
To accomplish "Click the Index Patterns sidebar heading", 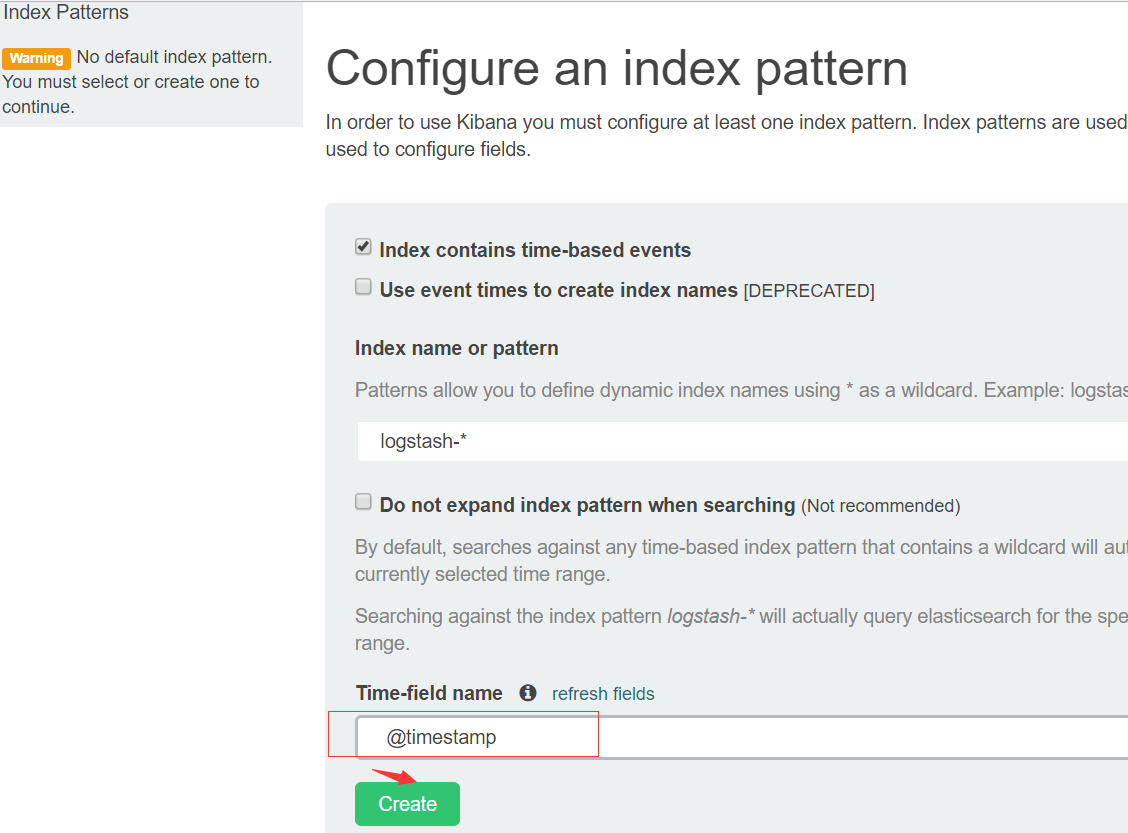I will pyautogui.click(x=66, y=12).
